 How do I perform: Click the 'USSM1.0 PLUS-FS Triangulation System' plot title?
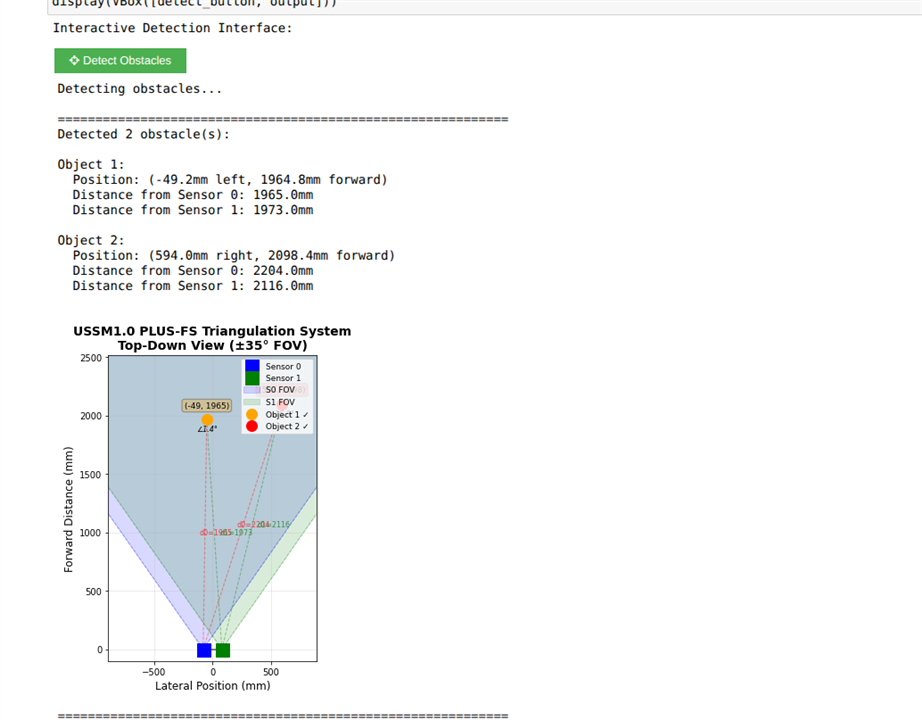[212, 331]
